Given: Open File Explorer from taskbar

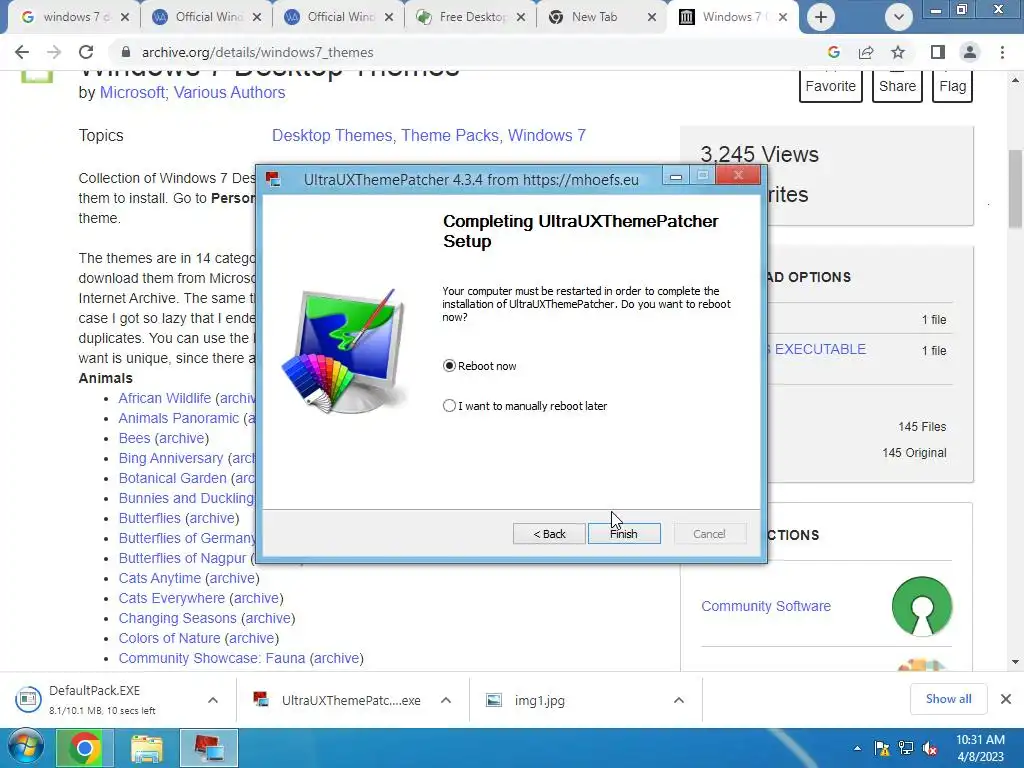Looking at the screenshot, I should [147, 748].
